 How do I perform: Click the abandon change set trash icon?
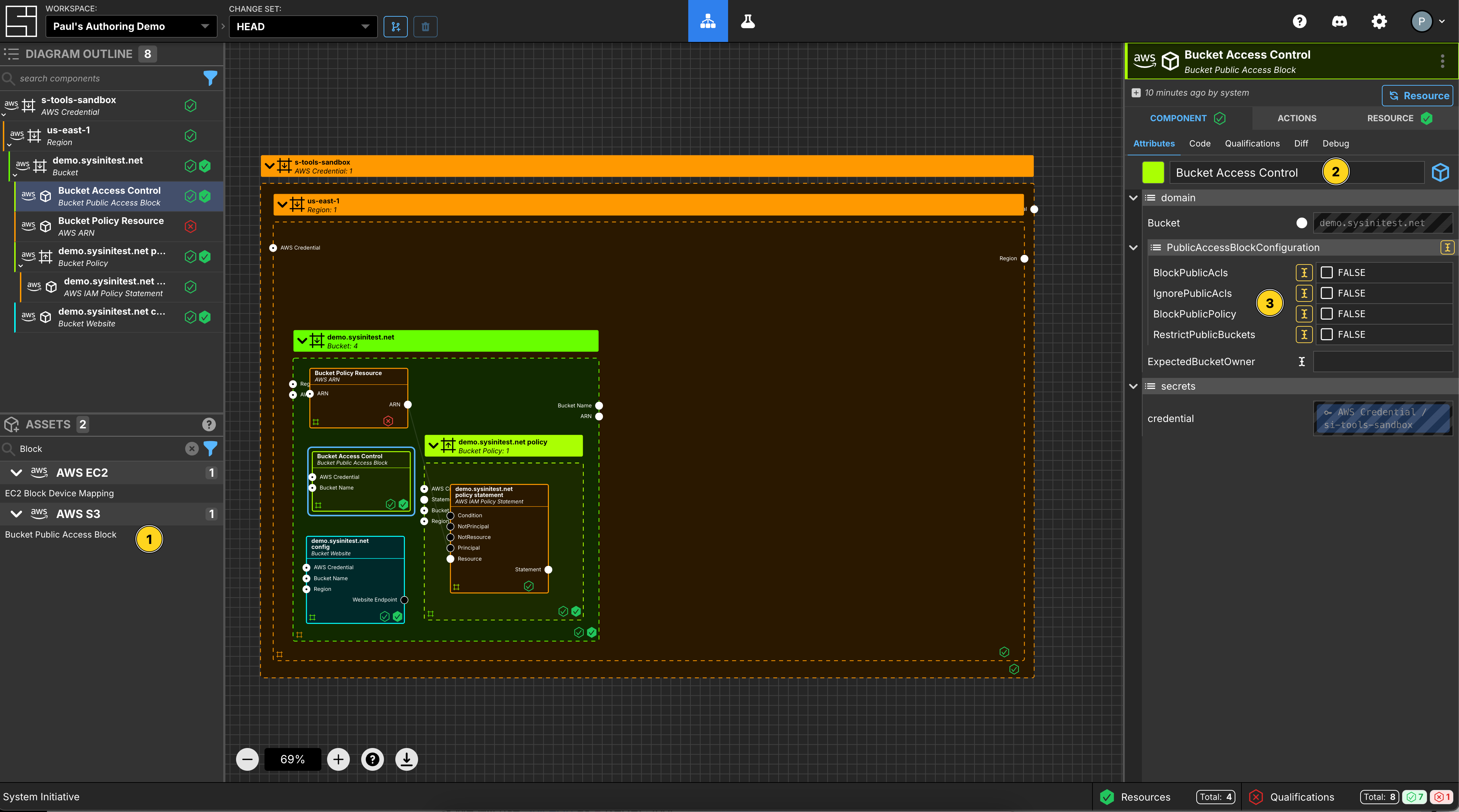(x=425, y=27)
